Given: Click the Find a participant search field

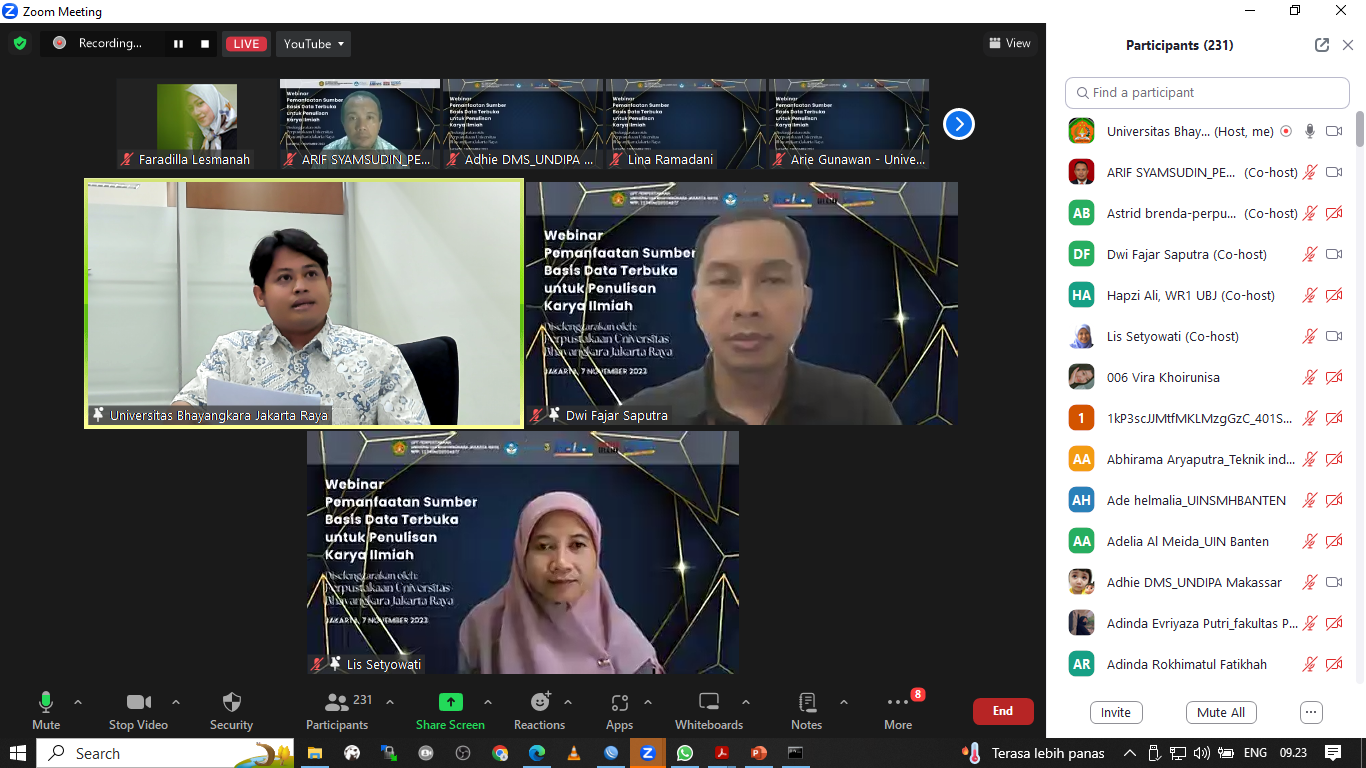Looking at the screenshot, I should [x=1207, y=92].
